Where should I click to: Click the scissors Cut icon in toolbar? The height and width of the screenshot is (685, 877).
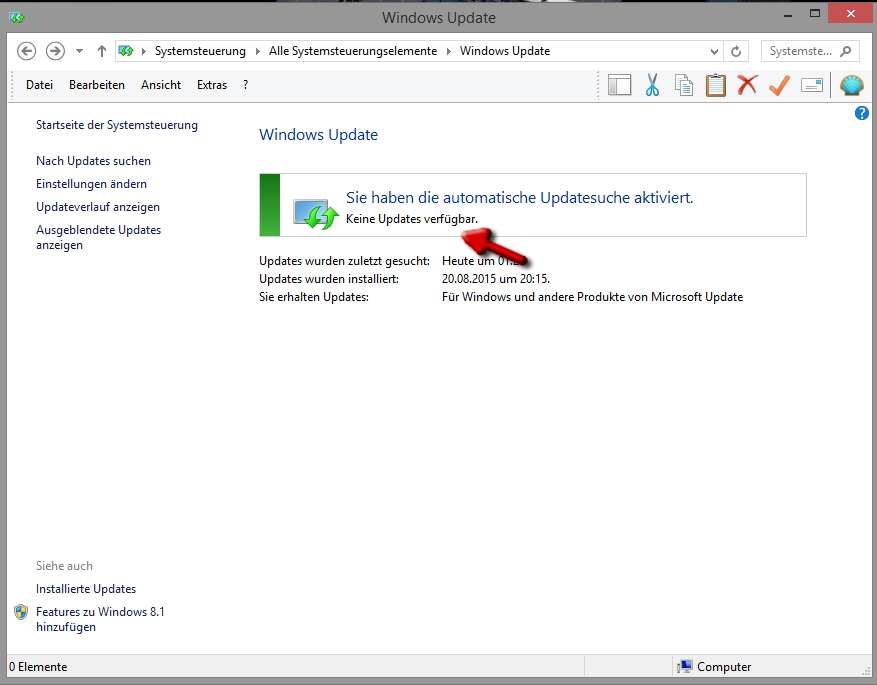(x=652, y=86)
